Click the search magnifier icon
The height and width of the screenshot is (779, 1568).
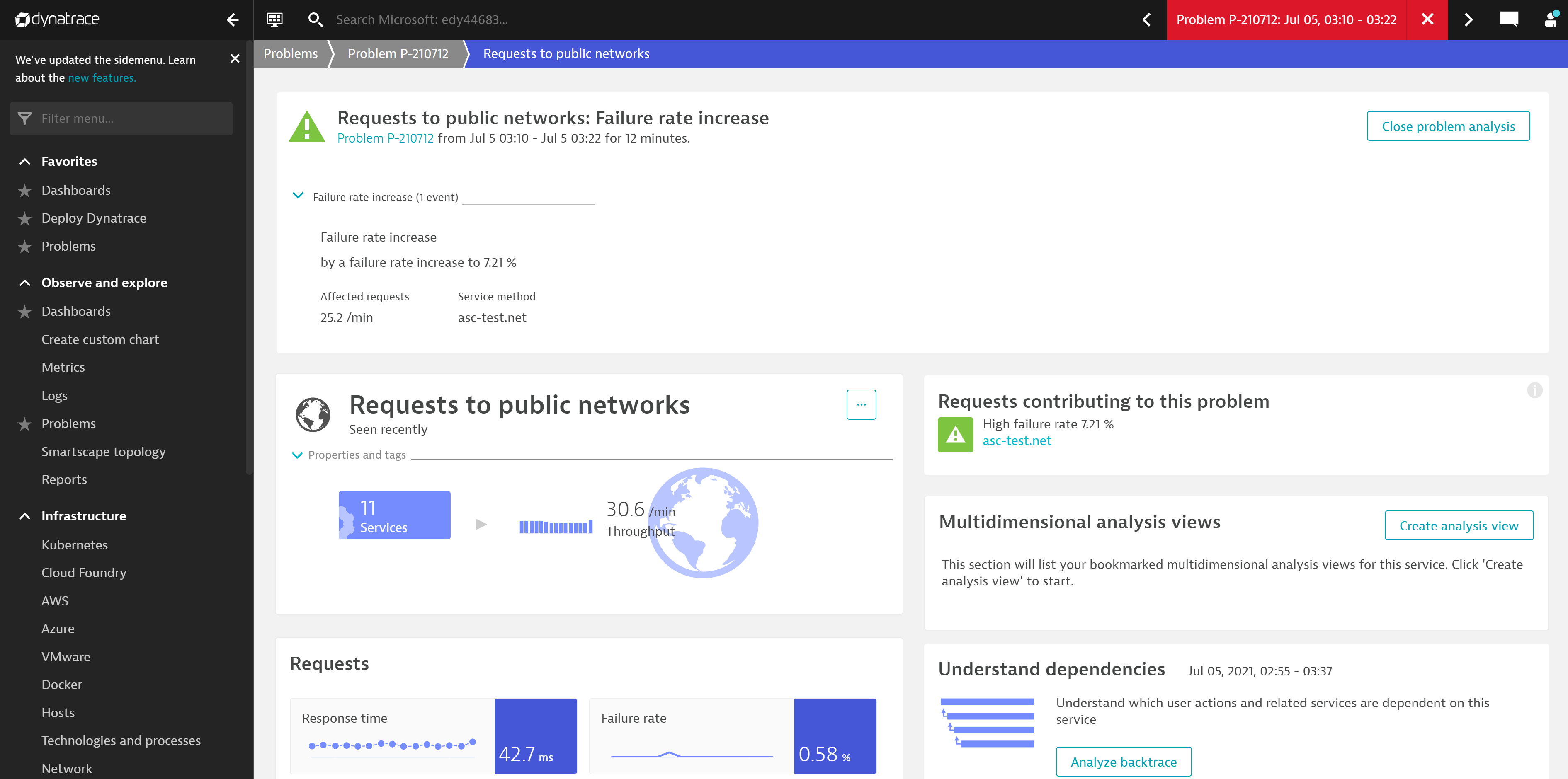point(315,19)
